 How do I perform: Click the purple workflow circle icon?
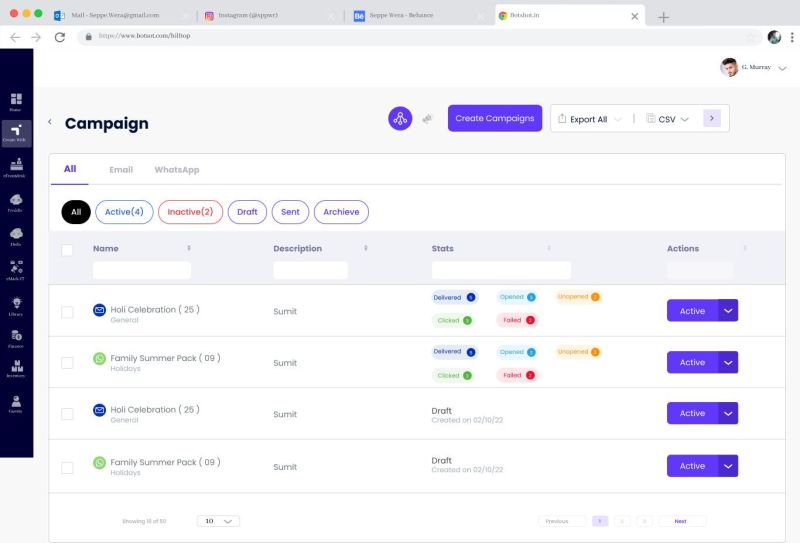(400, 118)
